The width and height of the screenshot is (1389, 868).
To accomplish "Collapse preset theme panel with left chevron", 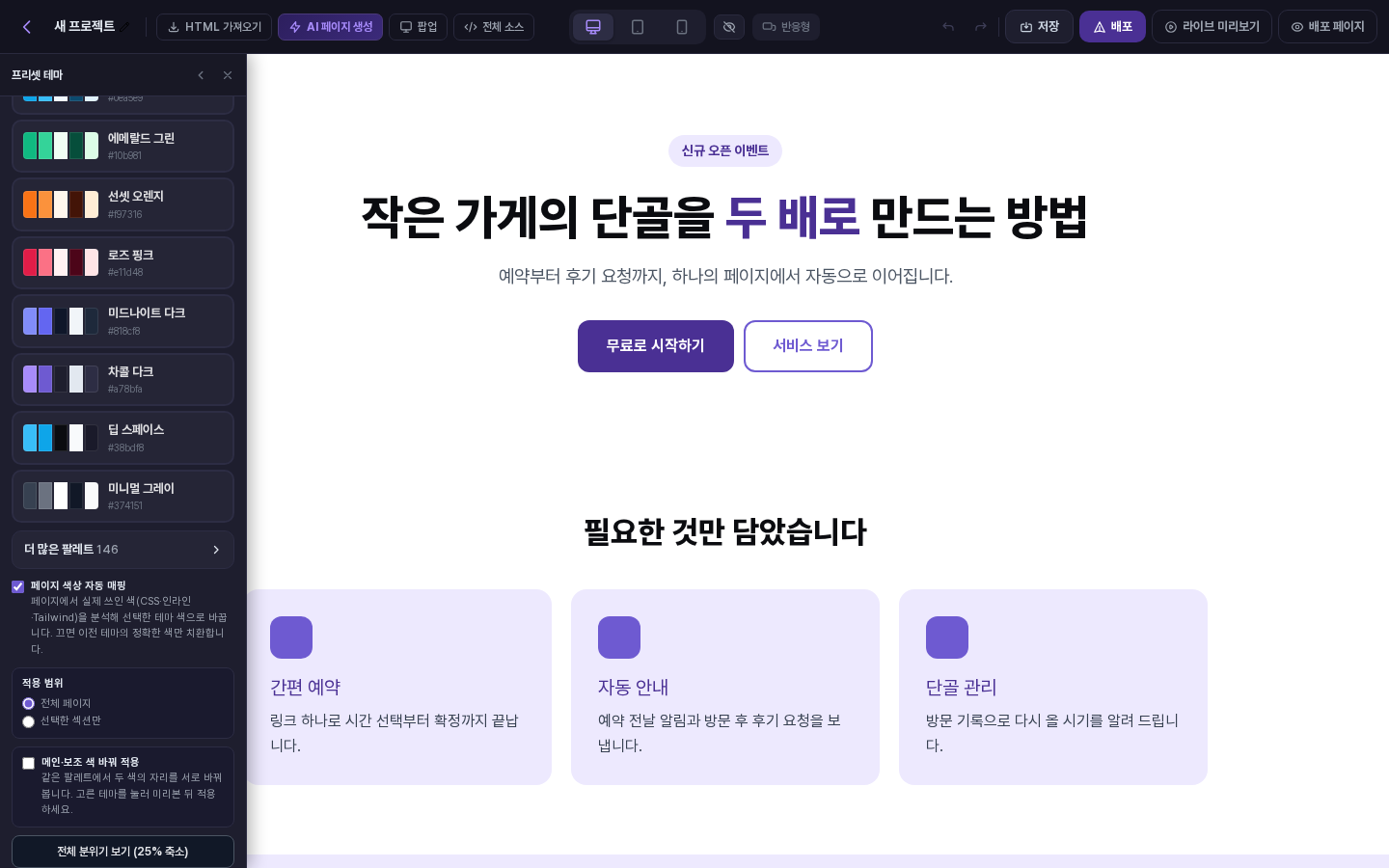I will 201,75.
